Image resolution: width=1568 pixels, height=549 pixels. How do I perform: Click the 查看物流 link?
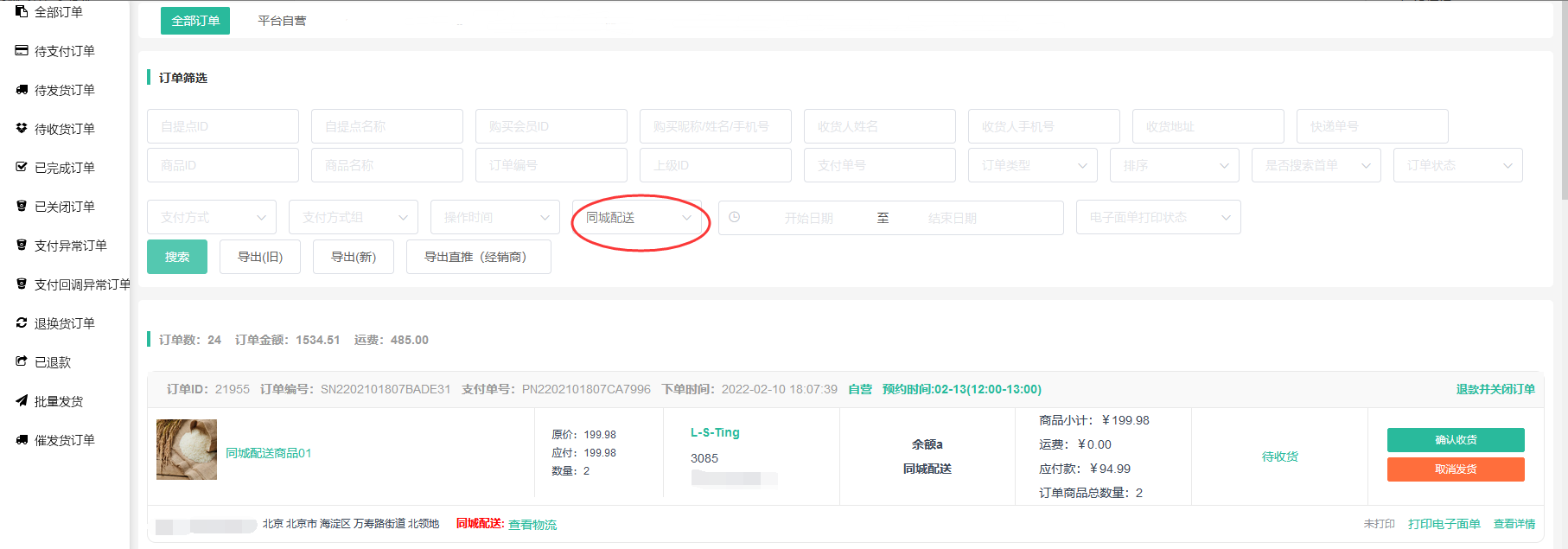click(x=532, y=525)
